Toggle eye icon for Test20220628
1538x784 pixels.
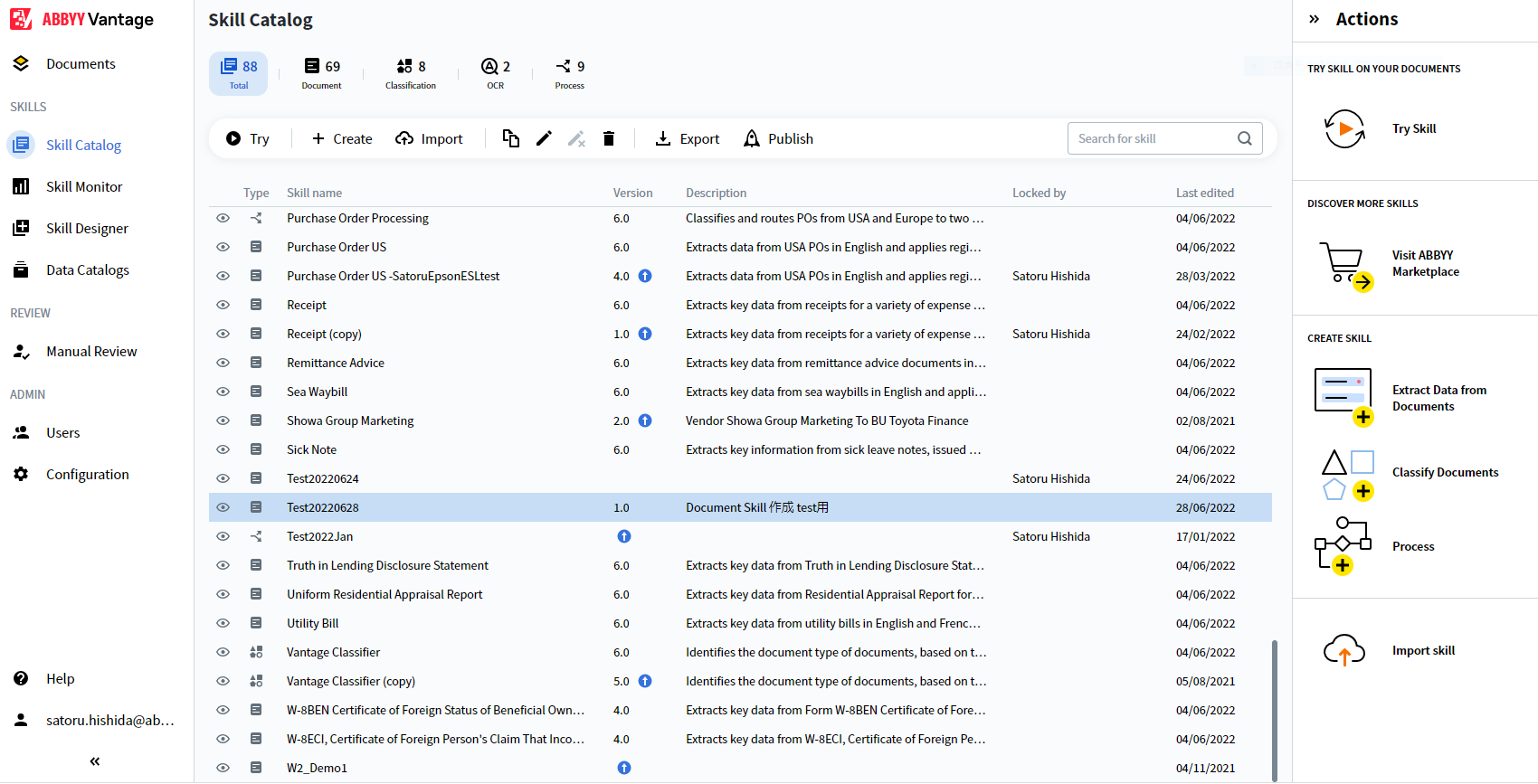pos(223,507)
